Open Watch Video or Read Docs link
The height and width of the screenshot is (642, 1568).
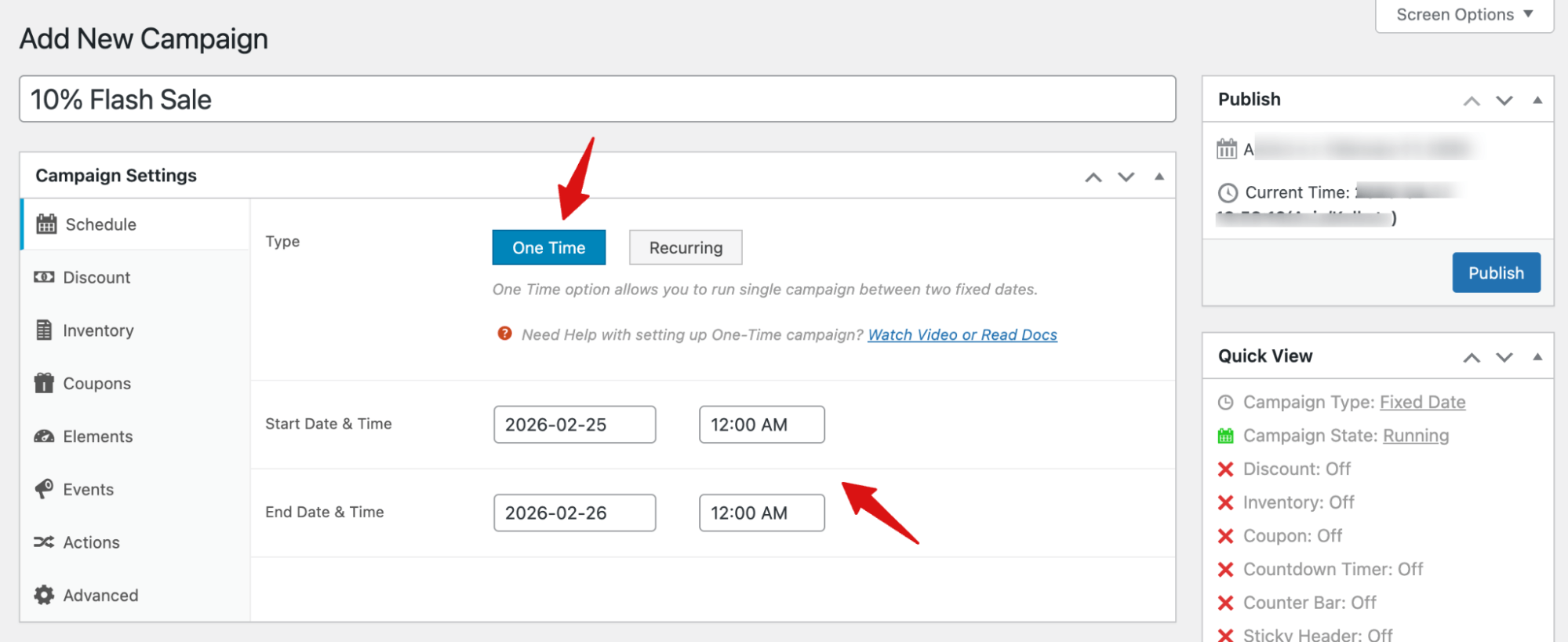pyautogui.click(x=962, y=334)
